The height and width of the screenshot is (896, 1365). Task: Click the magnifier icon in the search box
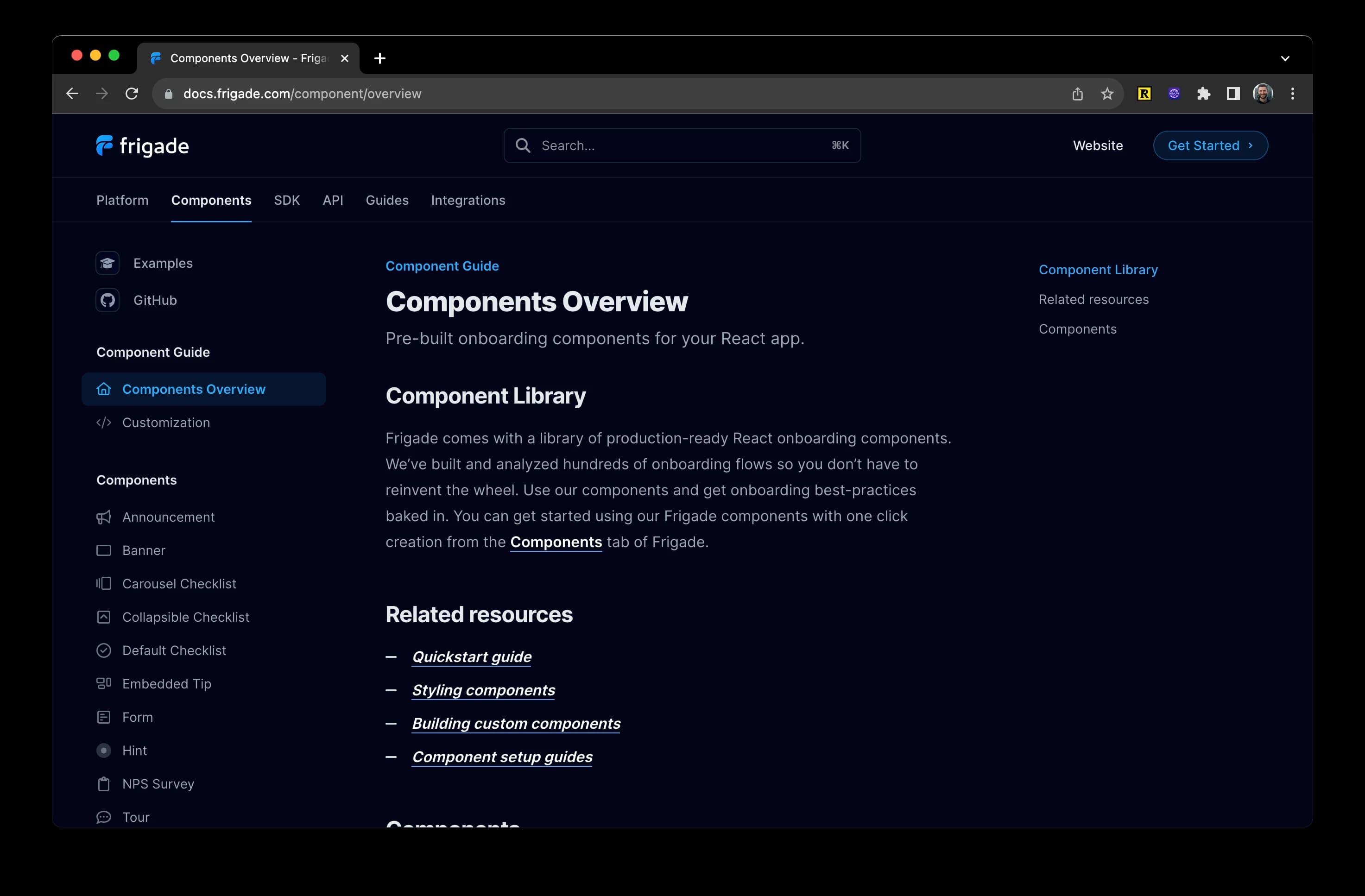pos(523,145)
